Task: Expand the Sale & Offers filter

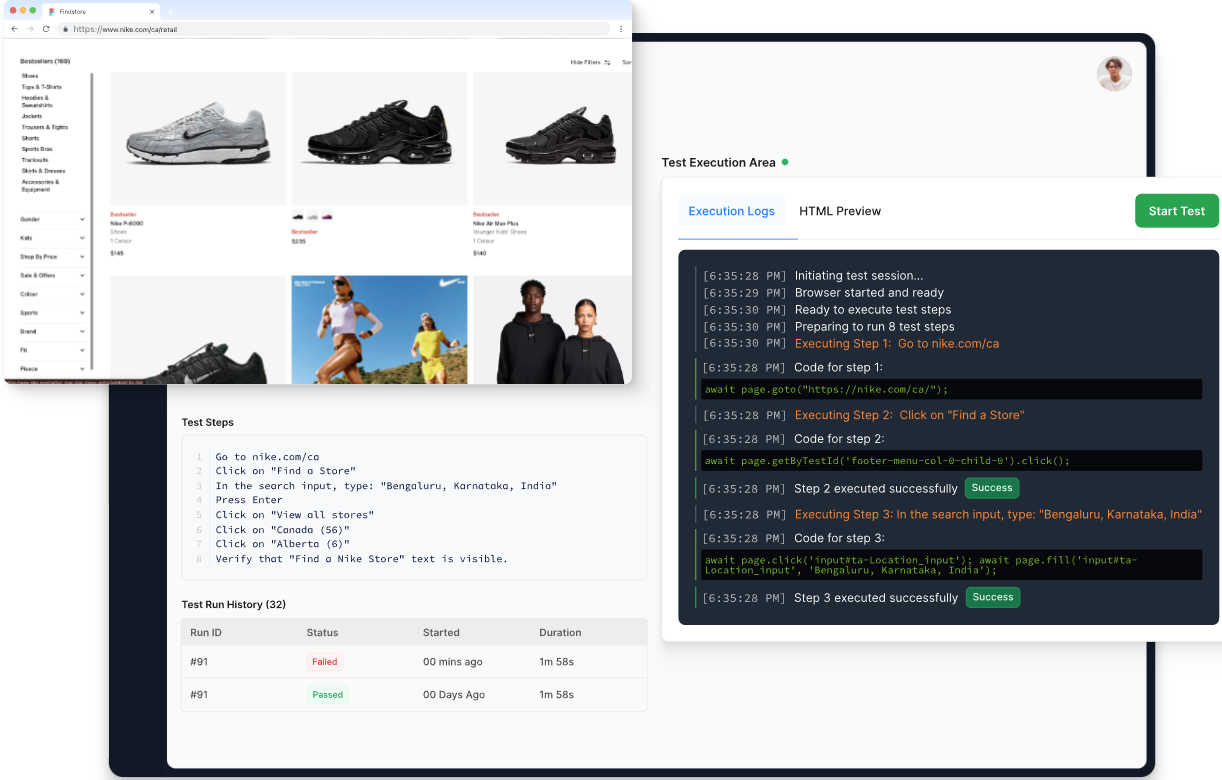Action: 53,275
